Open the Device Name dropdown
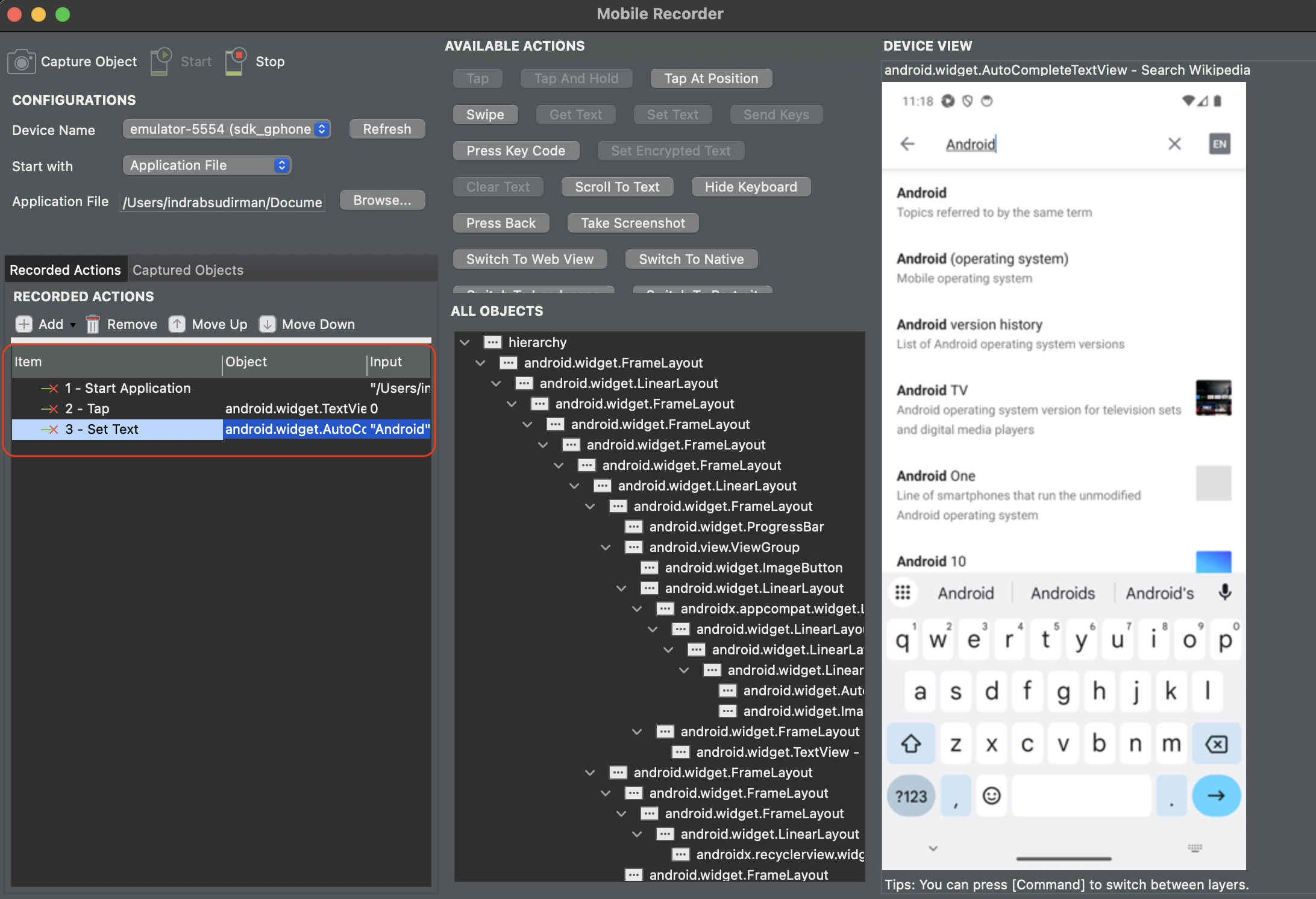Viewport: 1316px width, 899px height. pyautogui.click(x=227, y=129)
